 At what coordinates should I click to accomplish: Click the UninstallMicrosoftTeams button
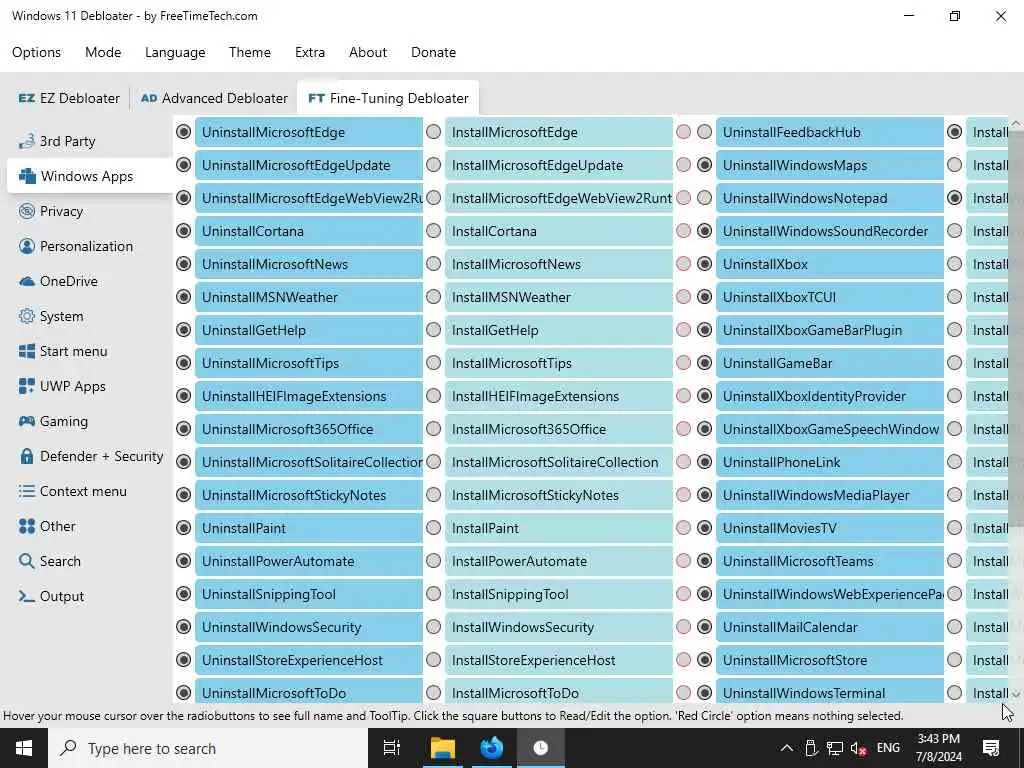point(830,561)
